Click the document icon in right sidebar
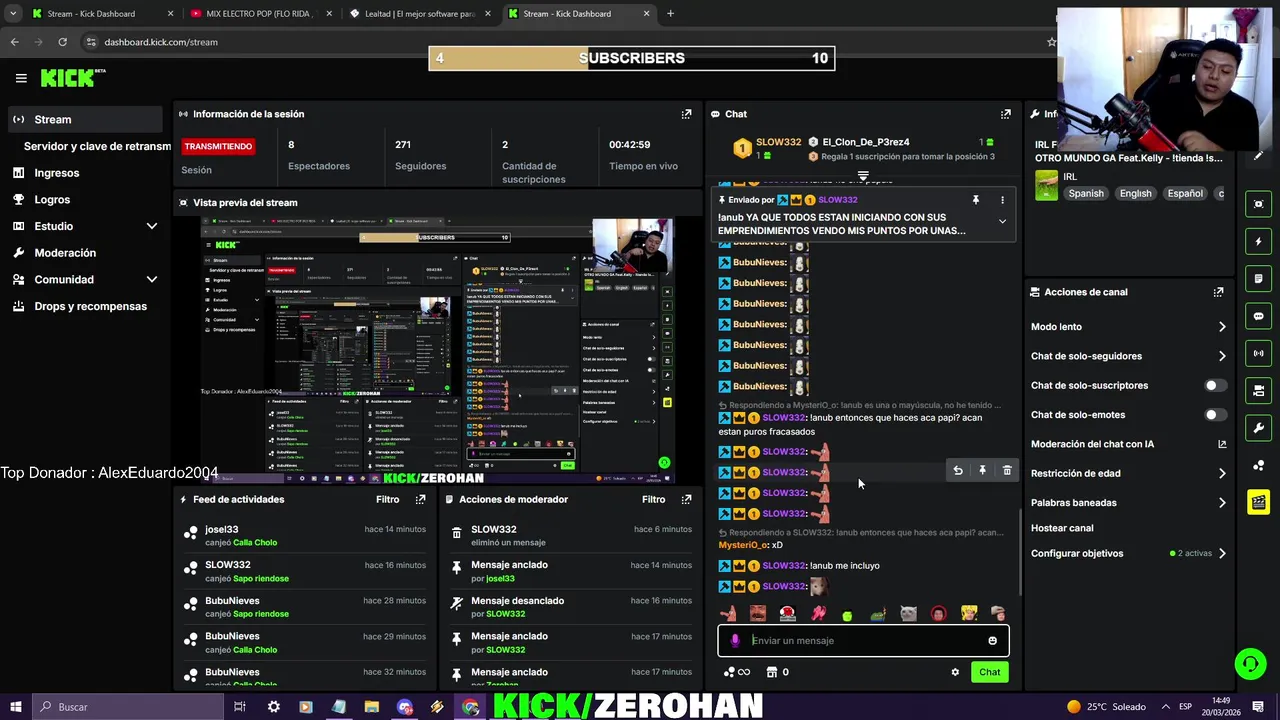The height and width of the screenshot is (720, 1280). coord(1258,279)
